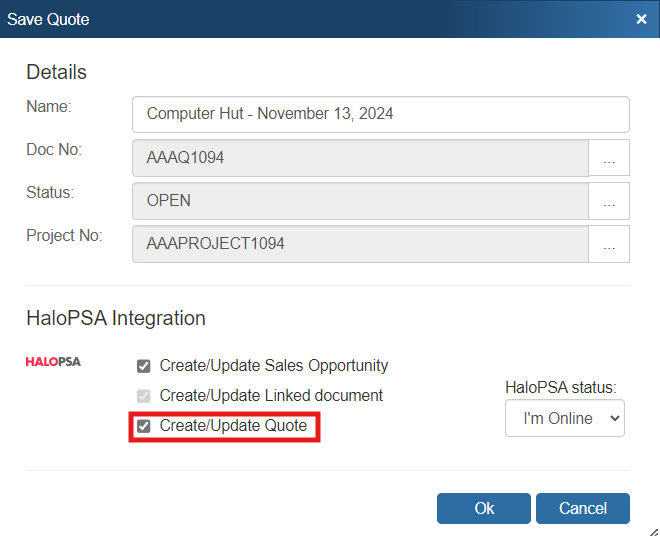Open the Status ellipsis button
The width and height of the screenshot is (660, 536).
click(x=609, y=201)
